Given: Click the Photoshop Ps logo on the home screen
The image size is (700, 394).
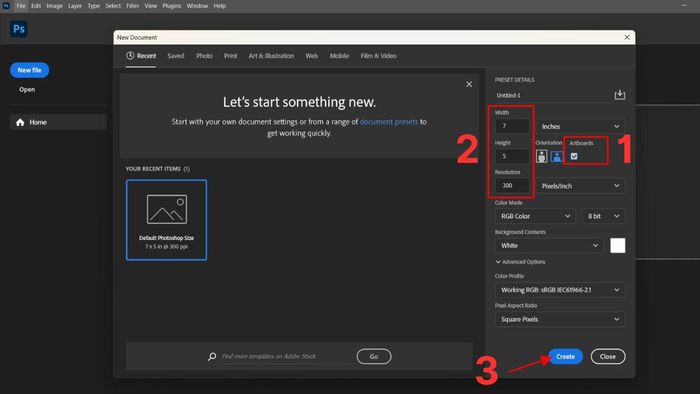Looking at the screenshot, I should 19,29.
